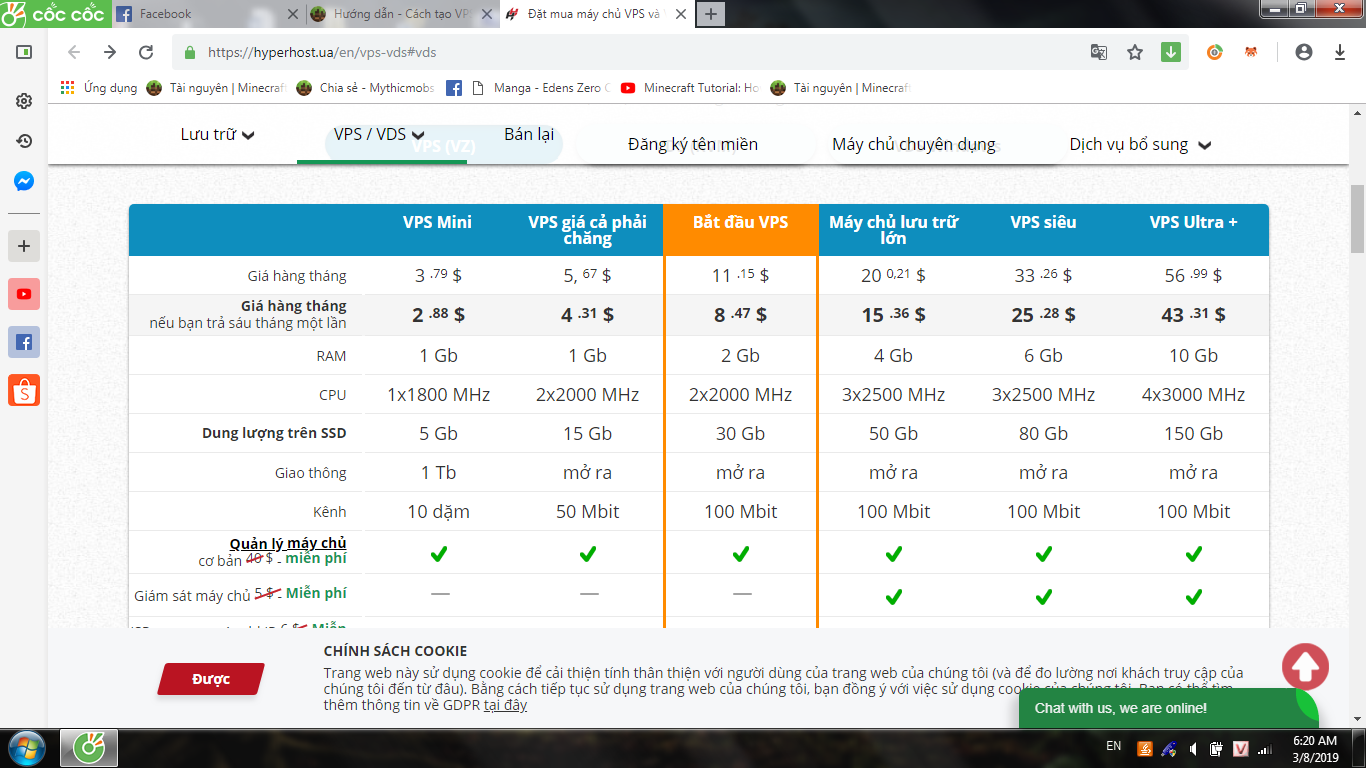1366x768 pixels.
Task: Open the Quản lý máy chủ link
Action: [288, 544]
